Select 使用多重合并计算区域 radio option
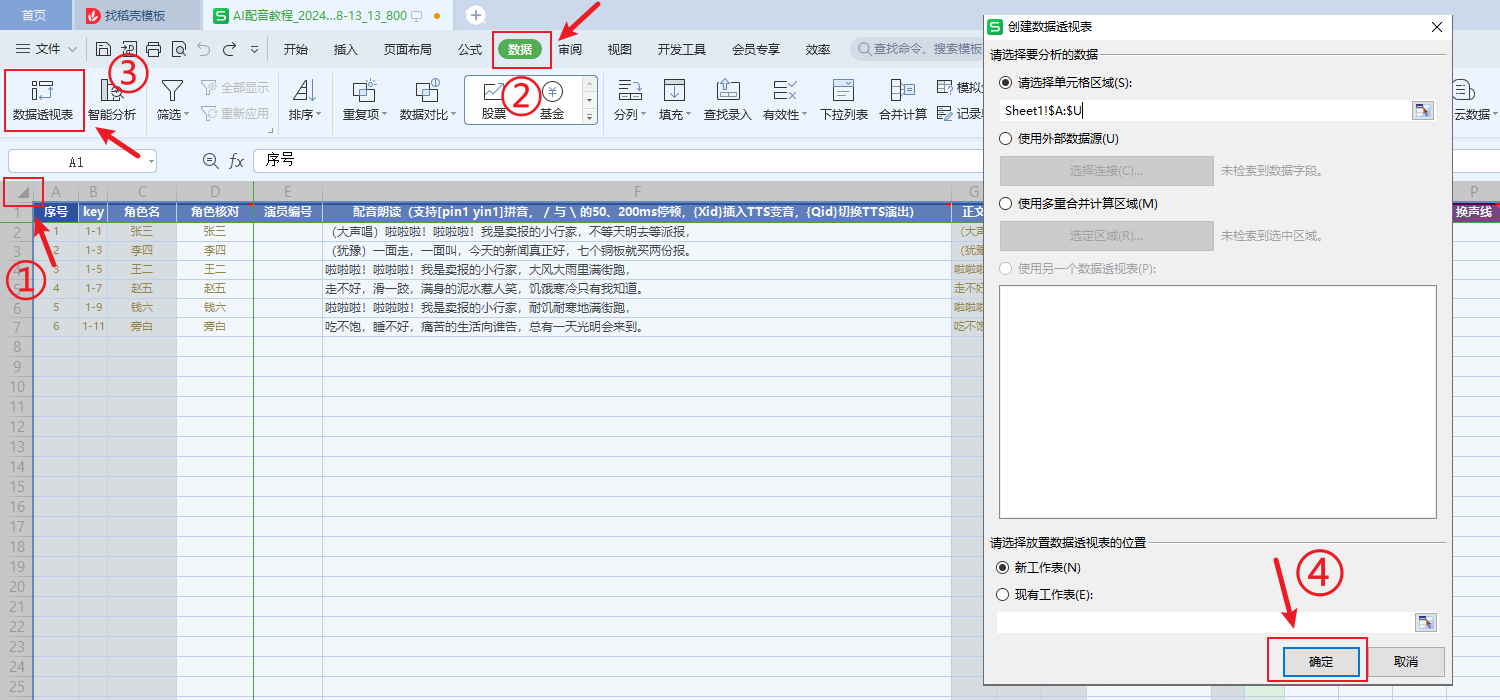The image size is (1500, 700). click(x=1005, y=203)
